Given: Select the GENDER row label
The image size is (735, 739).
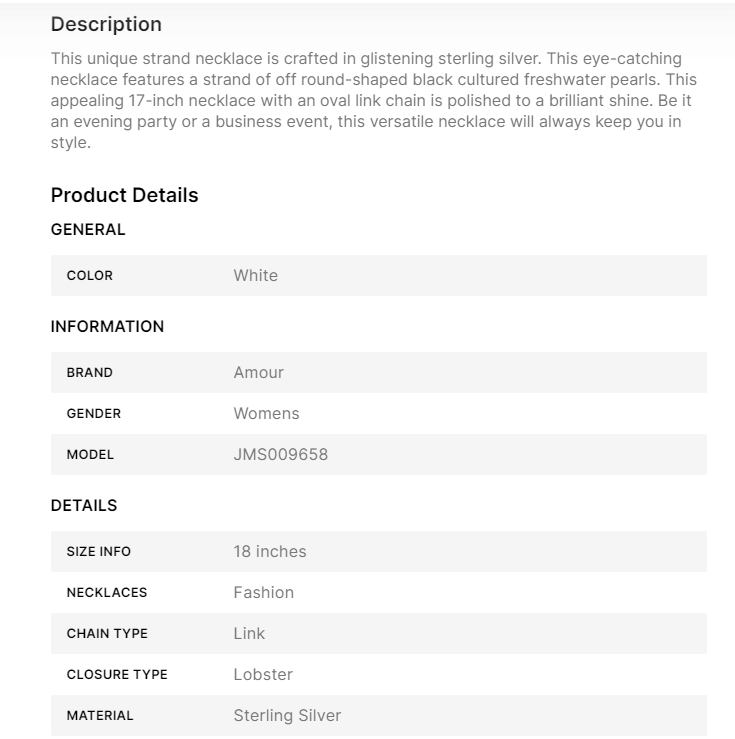Looking at the screenshot, I should 94,414.
